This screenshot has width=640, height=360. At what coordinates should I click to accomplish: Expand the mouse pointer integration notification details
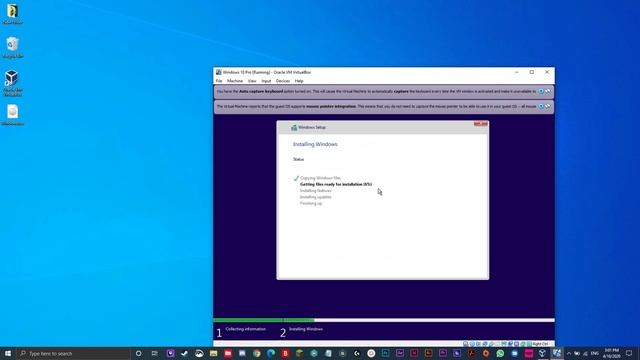tap(541, 107)
